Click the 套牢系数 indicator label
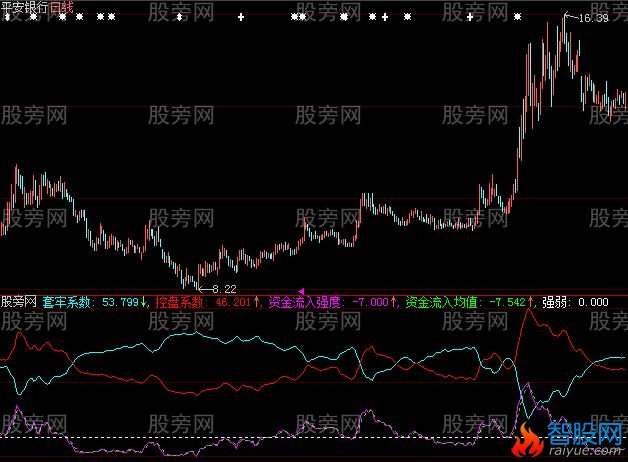Viewport: 628px width, 462px height. click(66, 302)
